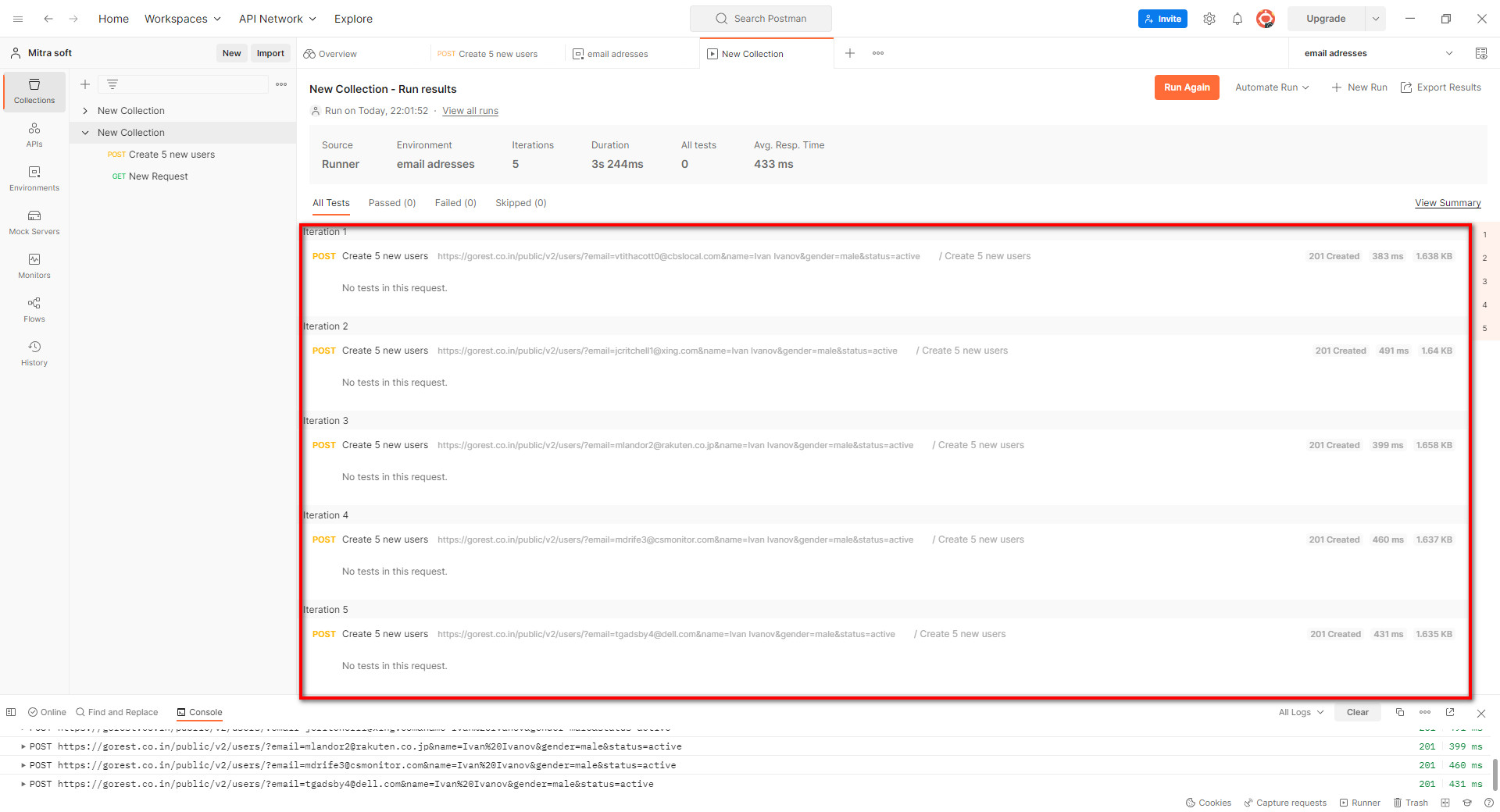This screenshot has width=1500, height=812.
Task: Jump to iteration 3 in side index
Action: (1484, 282)
